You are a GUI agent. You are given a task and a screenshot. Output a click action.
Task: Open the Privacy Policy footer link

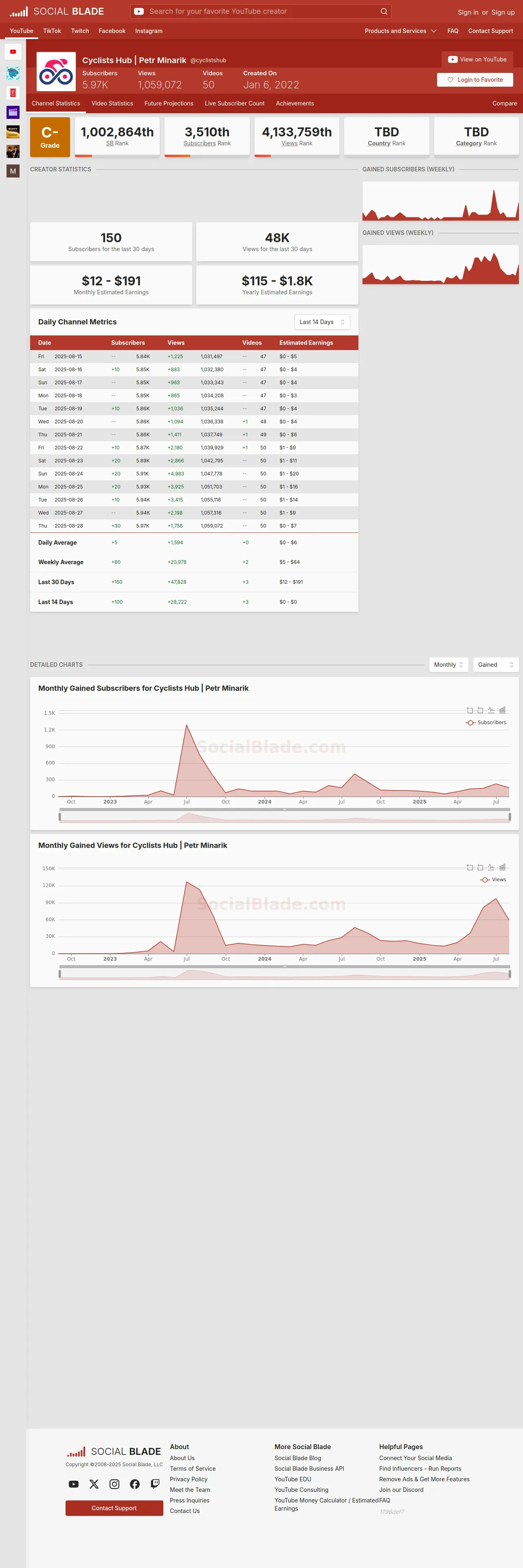[x=189, y=1479]
